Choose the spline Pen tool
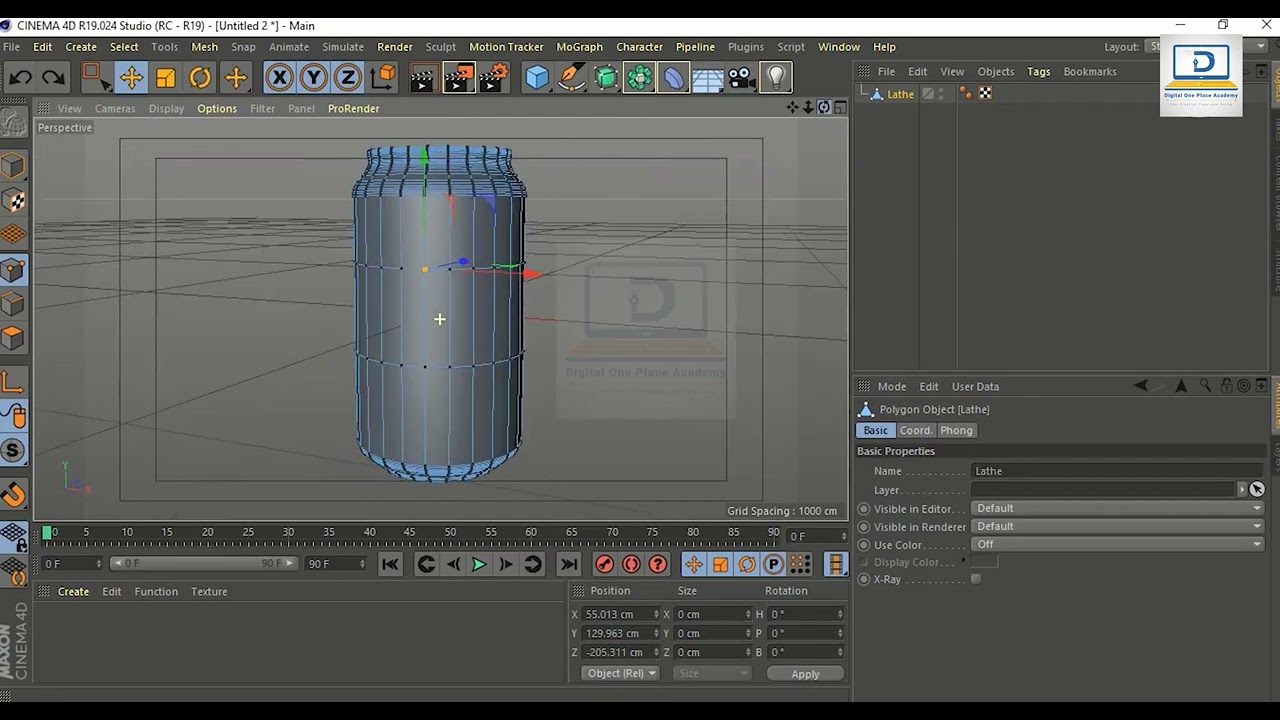Image resolution: width=1280 pixels, height=720 pixels. click(x=571, y=77)
